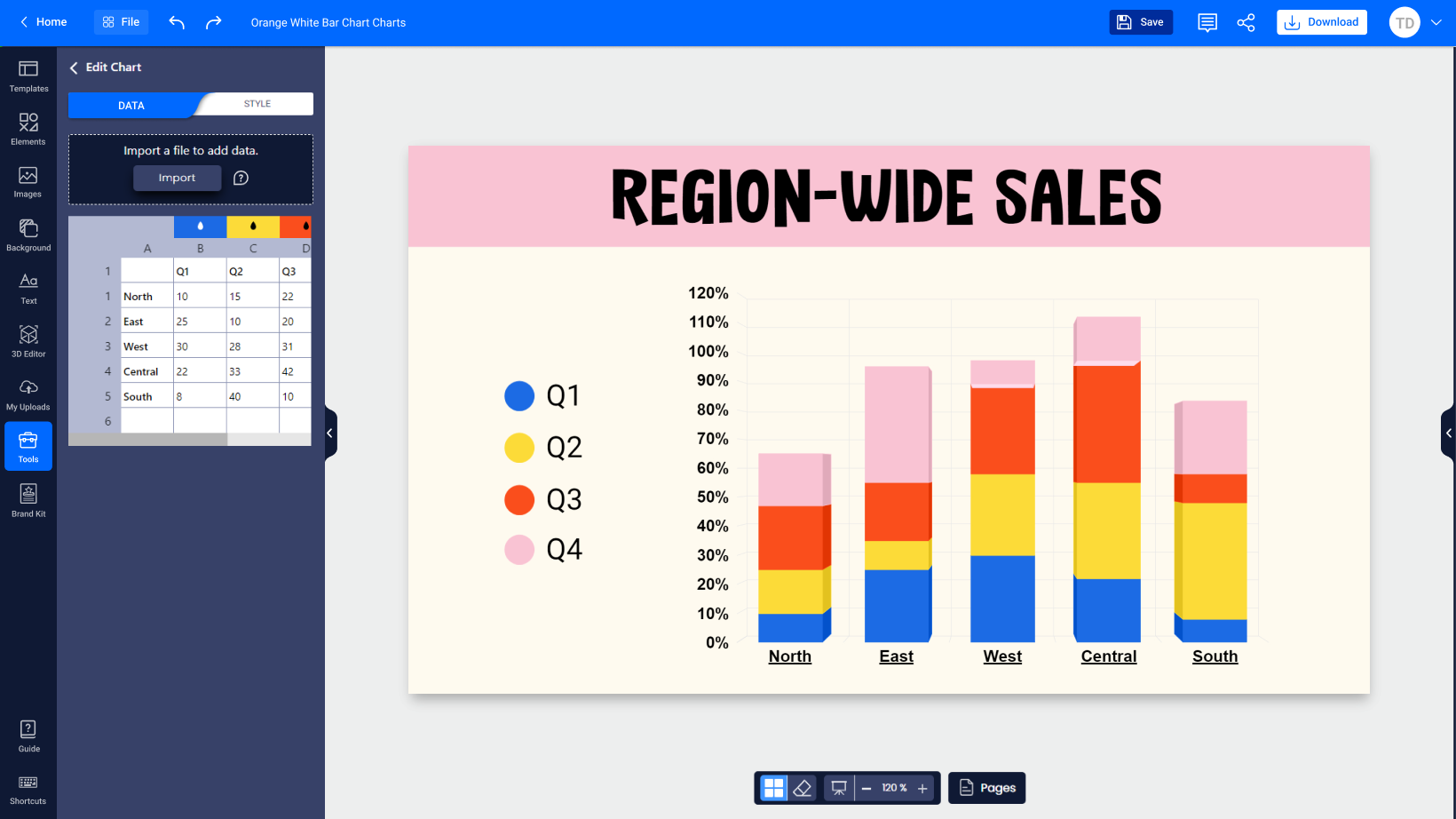Image resolution: width=1456 pixels, height=819 pixels.
Task: Toggle the grid view button
Action: pos(774,788)
